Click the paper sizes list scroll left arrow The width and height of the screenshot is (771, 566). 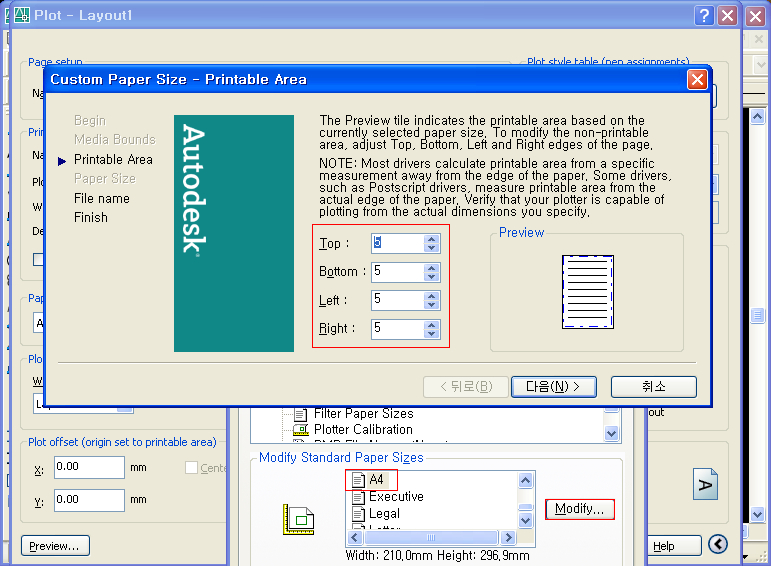coord(355,537)
